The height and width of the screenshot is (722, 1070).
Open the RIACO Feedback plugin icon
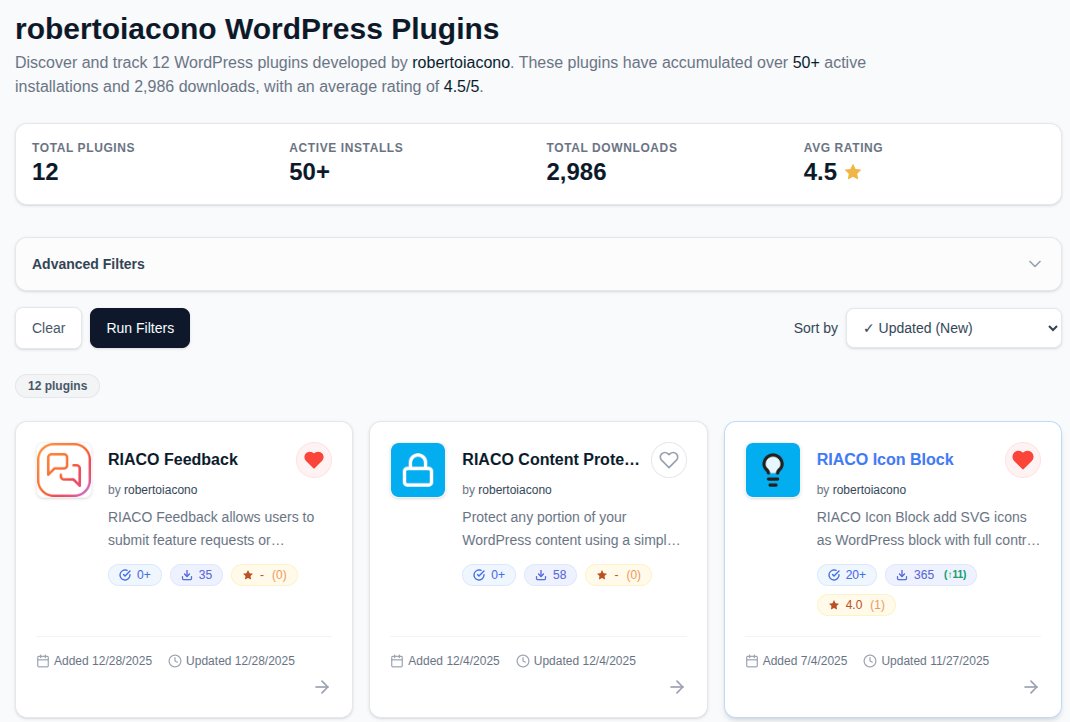(x=64, y=470)
